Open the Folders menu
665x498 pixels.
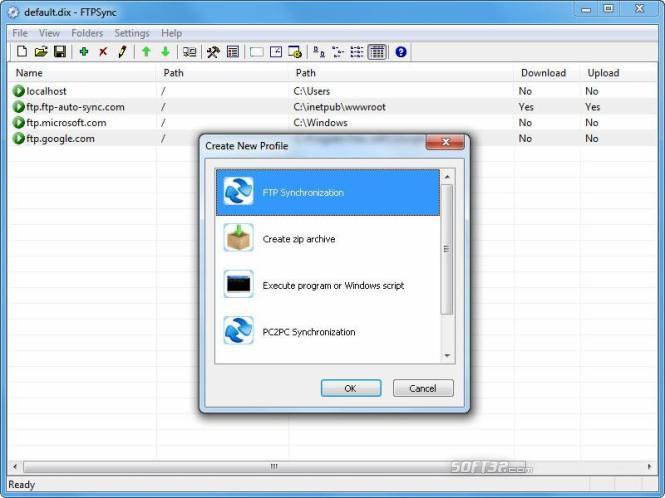pyautogui.click(x=87, y=33)
